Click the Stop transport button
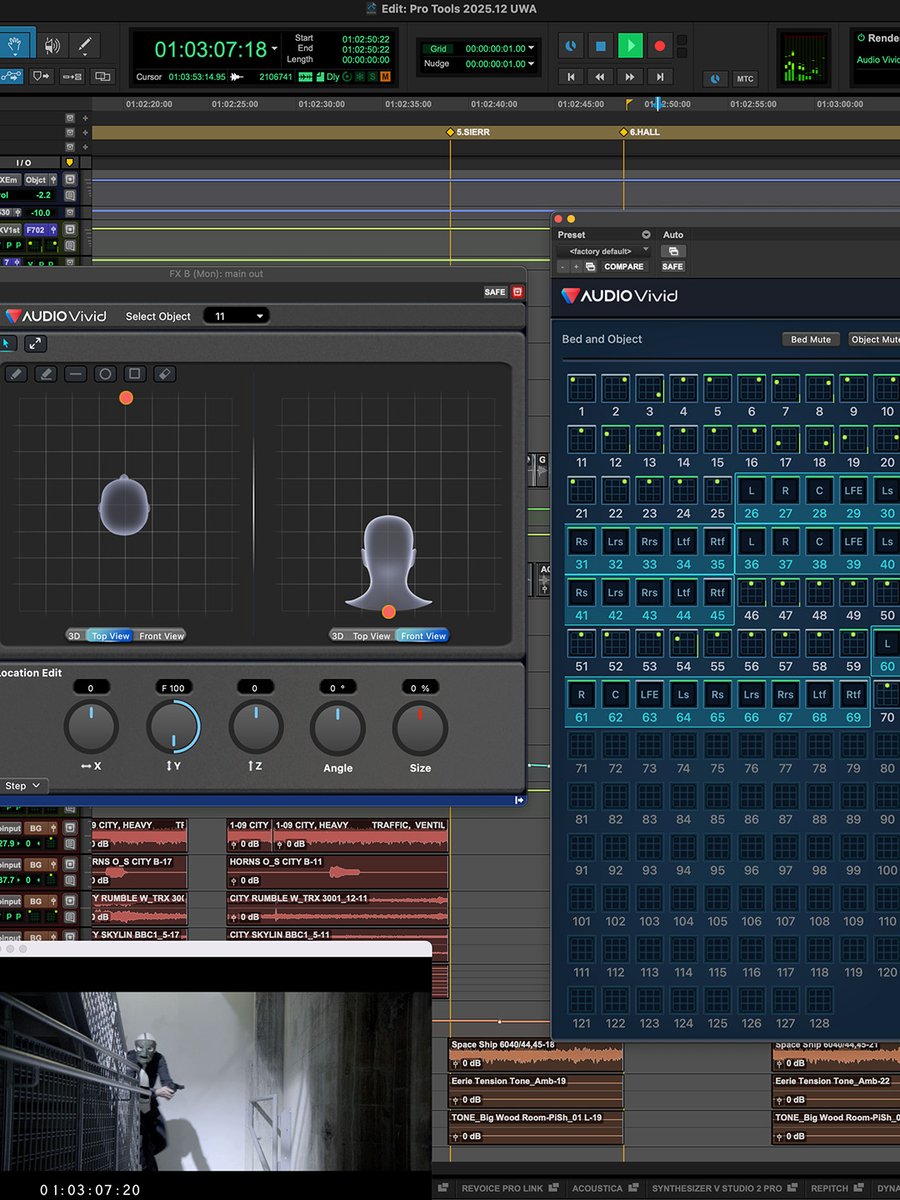The width and height of the screenshot is (900, 1200). click(600, 45)
